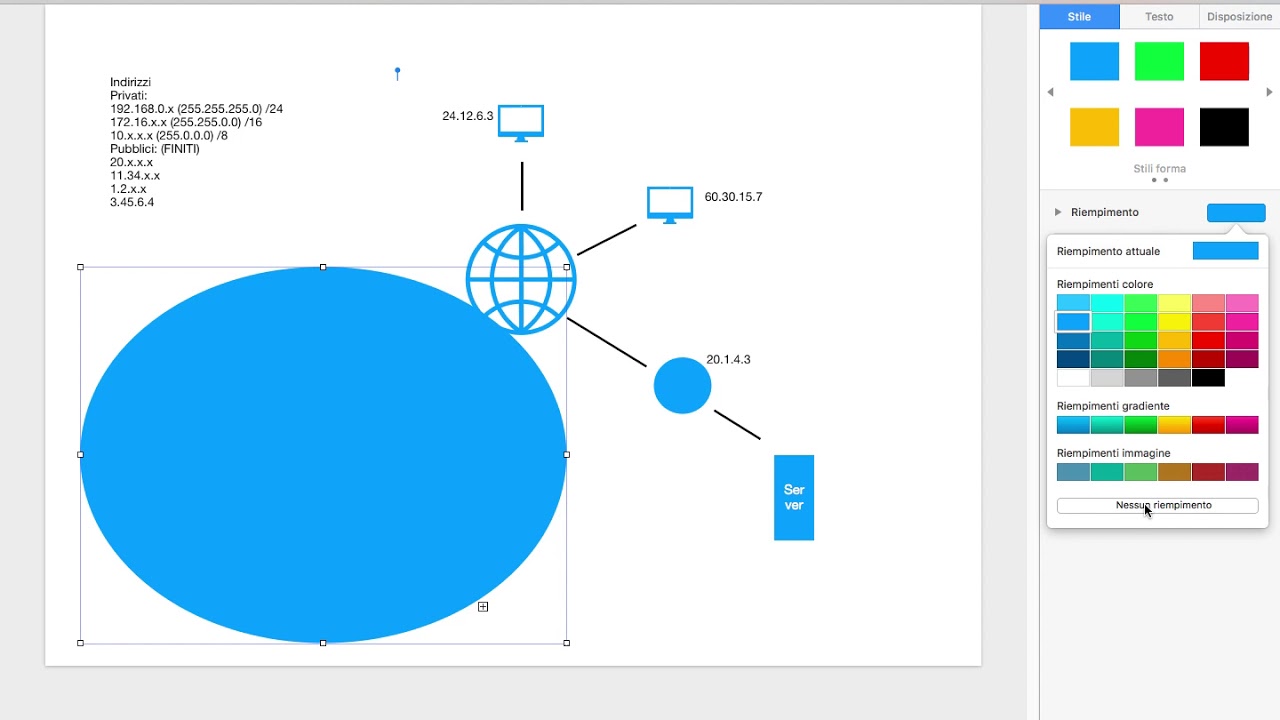Apply the green gradient fill

1141,425
